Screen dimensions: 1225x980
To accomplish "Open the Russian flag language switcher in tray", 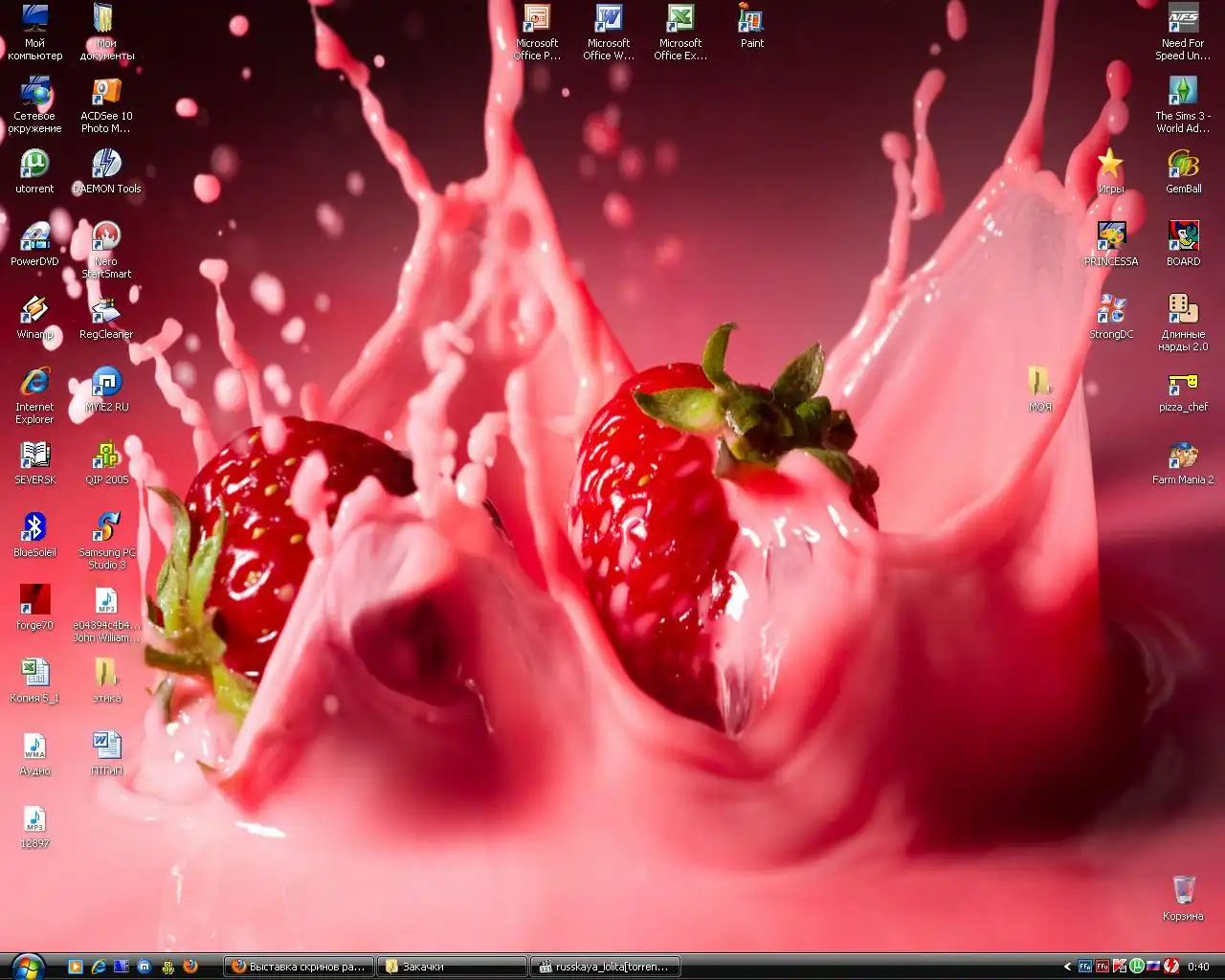I will point(1153,967).
